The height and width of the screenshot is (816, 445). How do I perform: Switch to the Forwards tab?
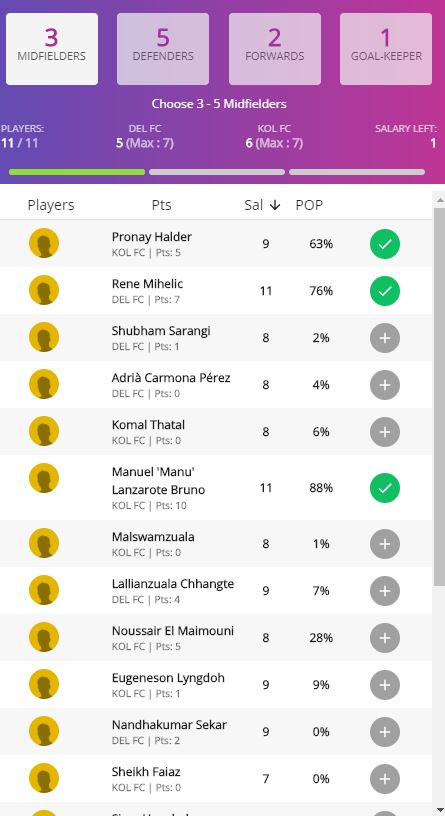[x=275, y=49]
